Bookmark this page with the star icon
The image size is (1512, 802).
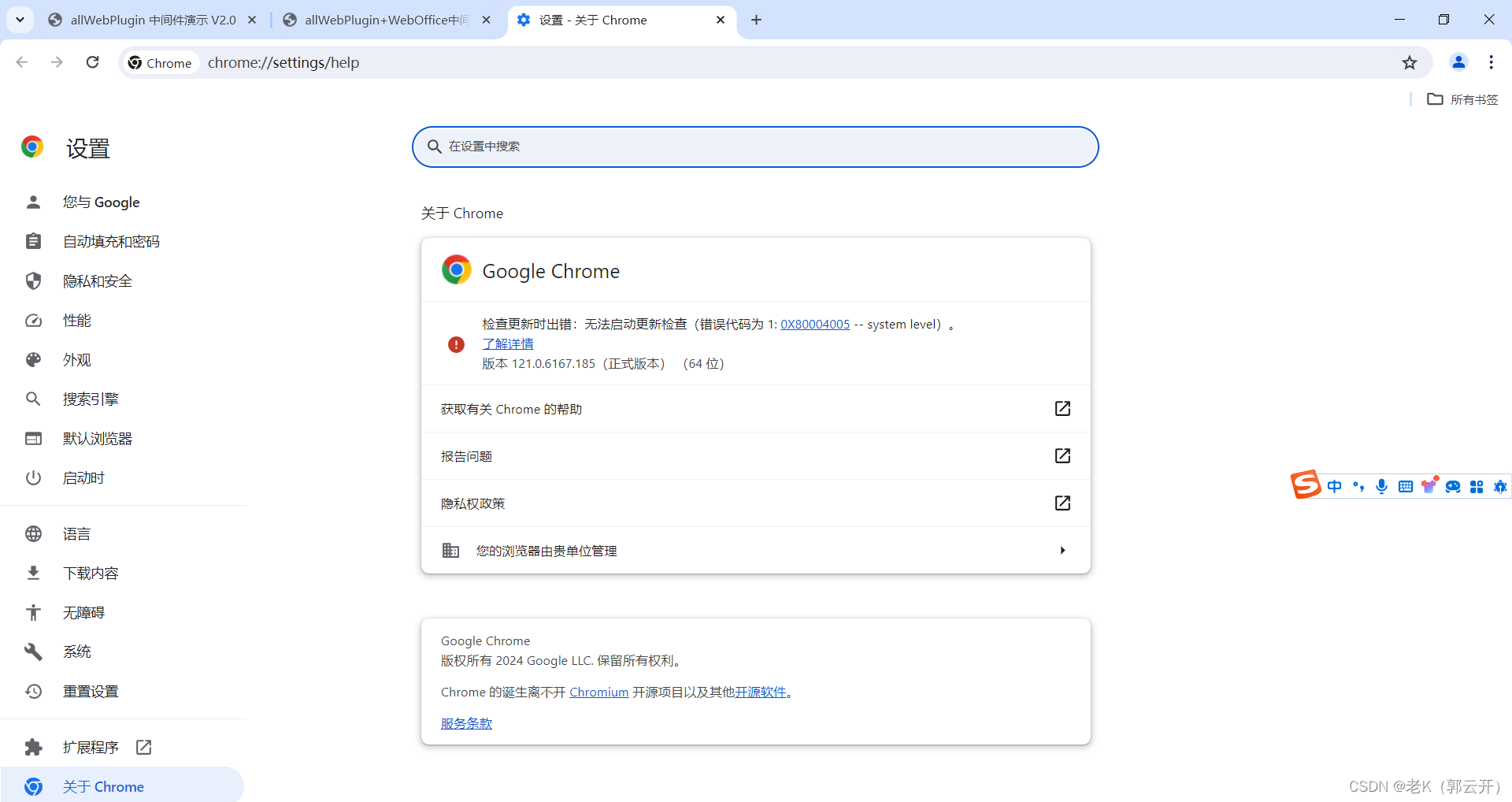coord(1410,62)
